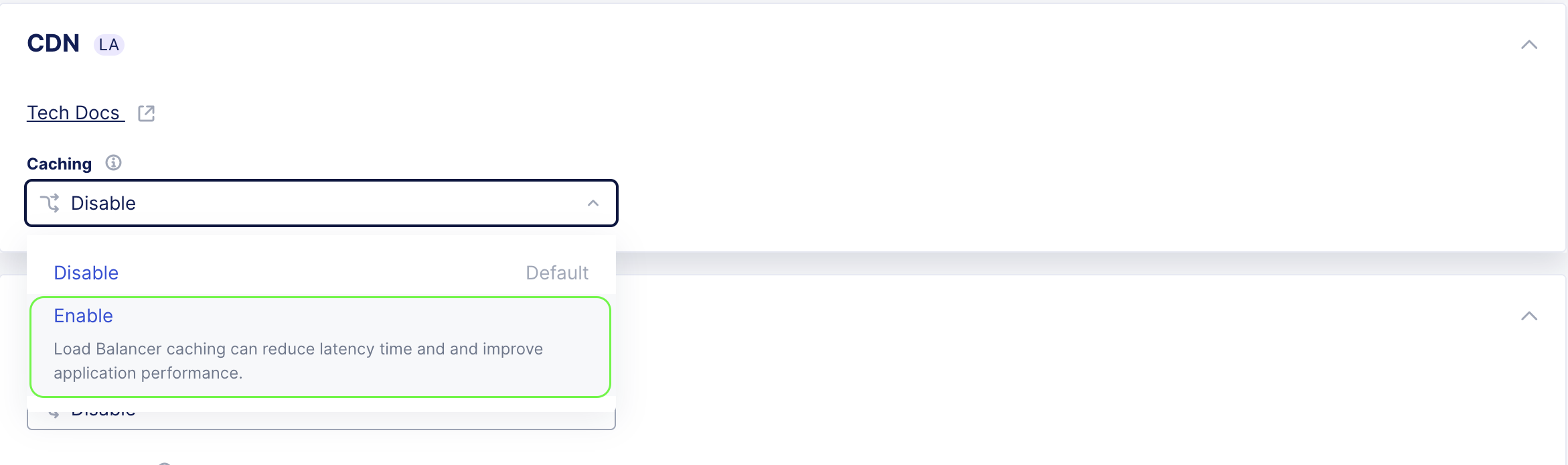The image size is (1568, 465).
Task: Open the Tech Docs link
Action: (74, 112)
